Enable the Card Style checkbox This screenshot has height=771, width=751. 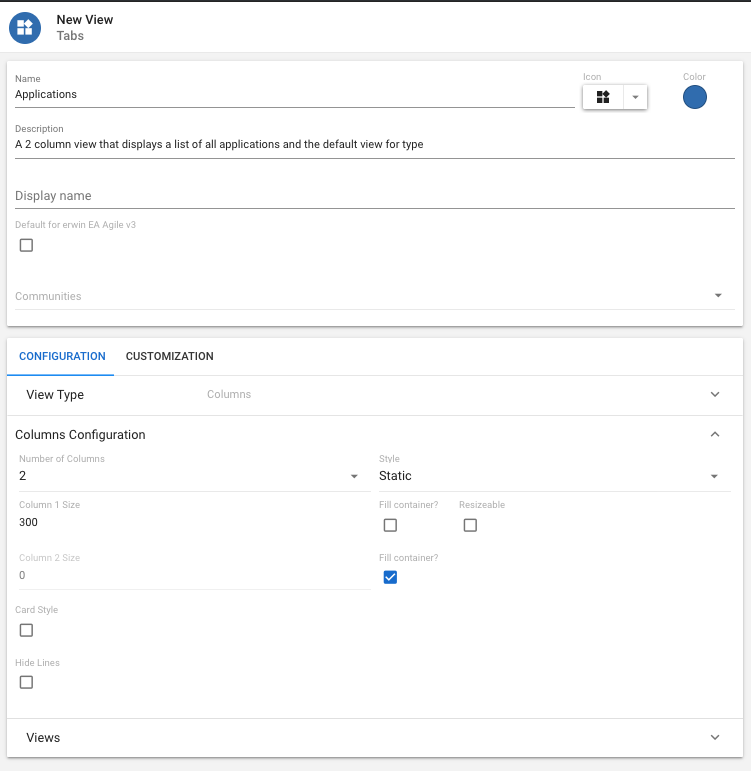(x=27, y=630)
